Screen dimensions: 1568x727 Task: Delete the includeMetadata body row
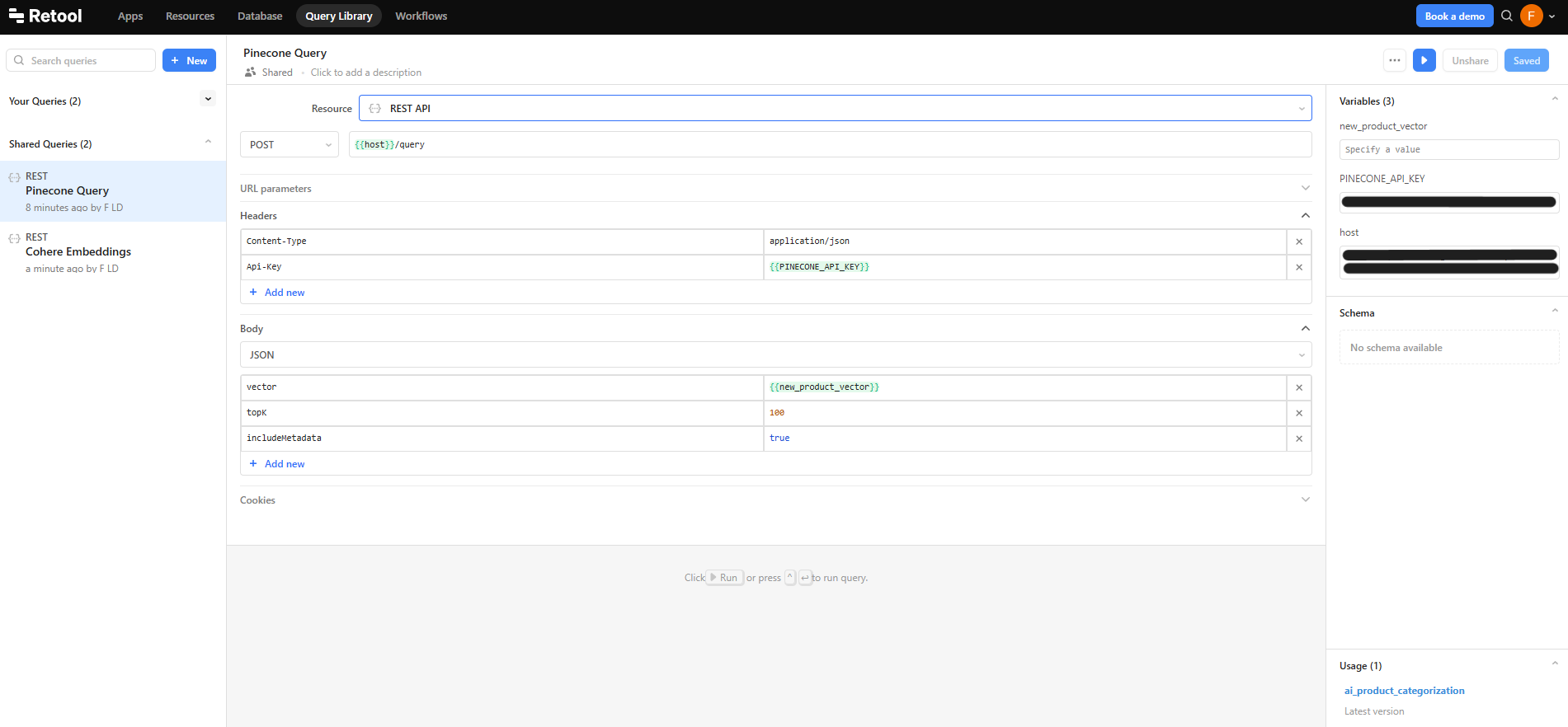point(1299,439)
